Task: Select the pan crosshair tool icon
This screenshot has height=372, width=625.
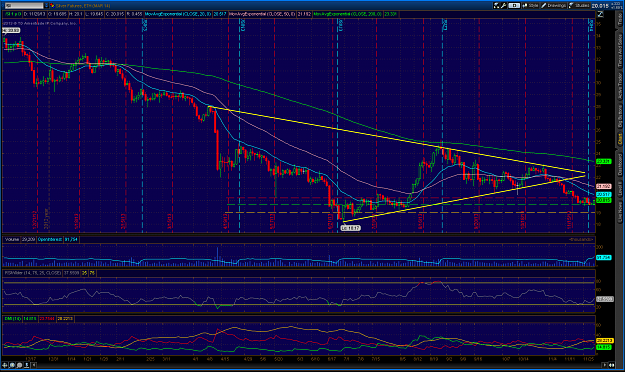Action: tap(5, 365)
